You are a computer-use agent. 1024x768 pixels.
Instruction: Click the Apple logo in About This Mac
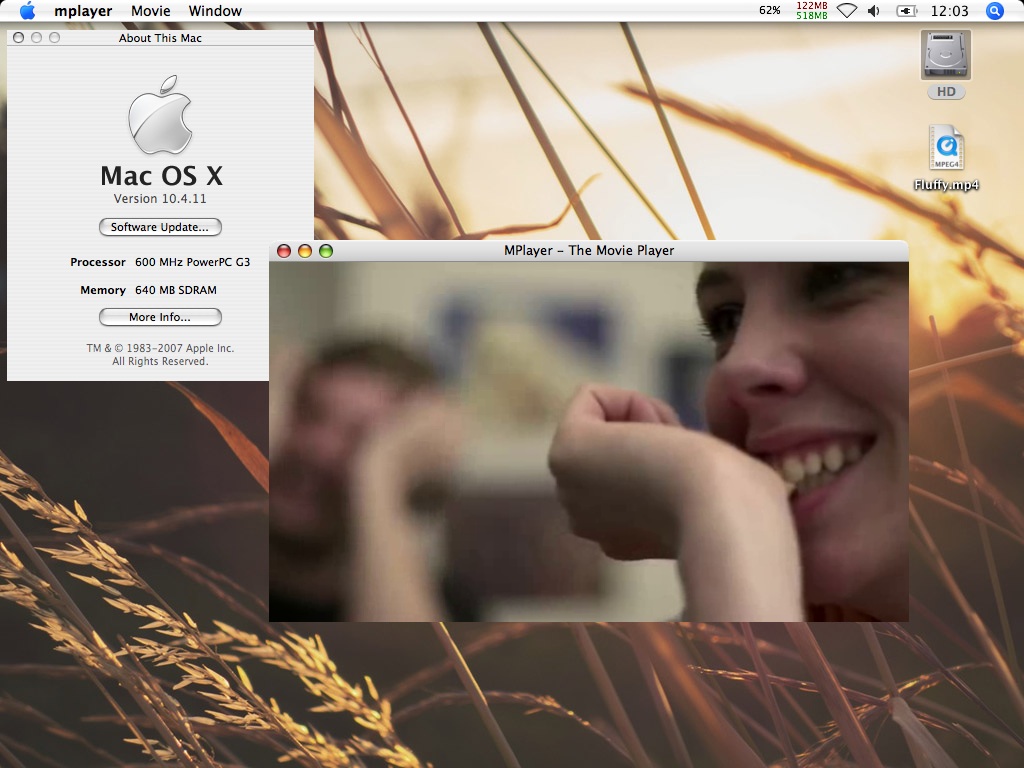click(160, 114)
